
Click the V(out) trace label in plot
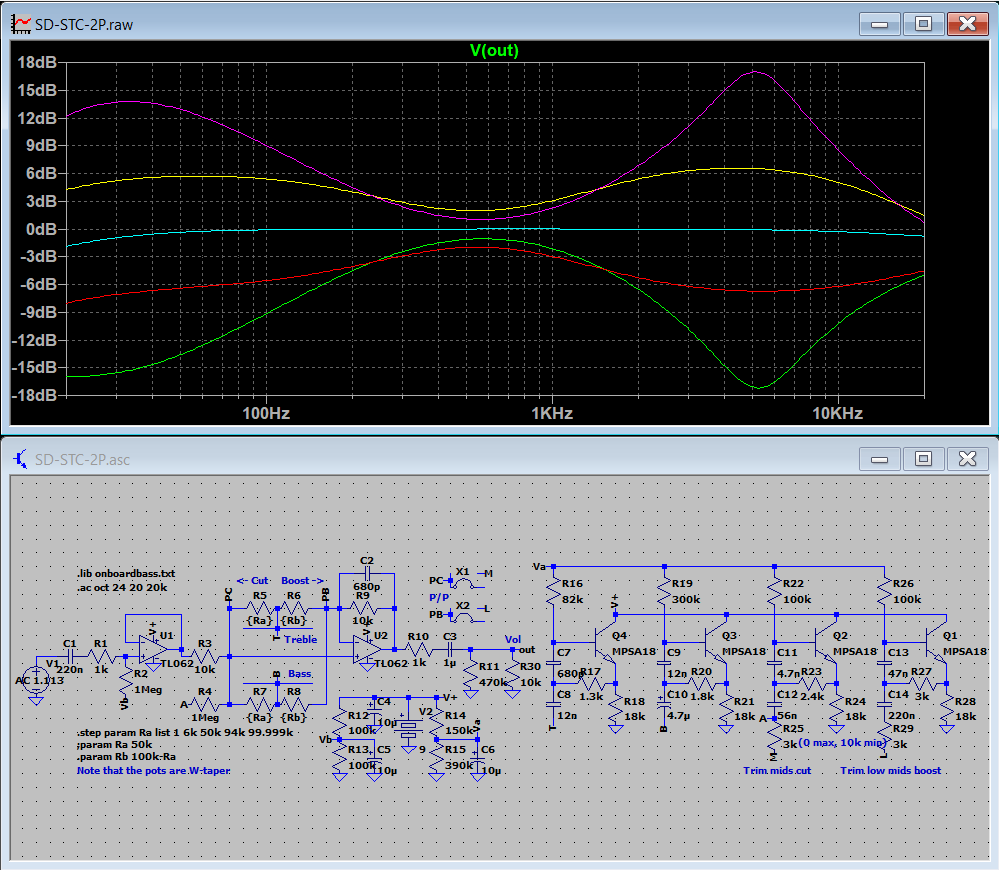pos(494,50)
